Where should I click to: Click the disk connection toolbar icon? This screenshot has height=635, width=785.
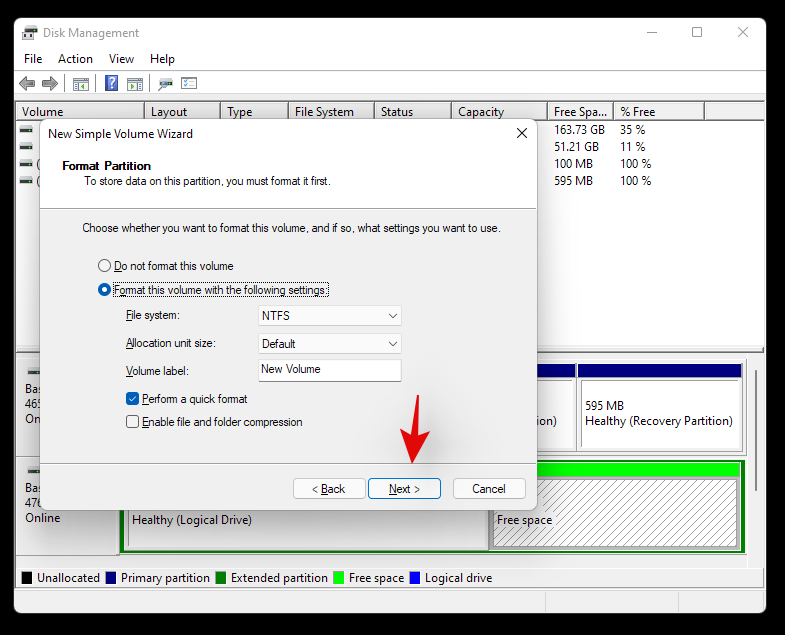pos(166,84)
